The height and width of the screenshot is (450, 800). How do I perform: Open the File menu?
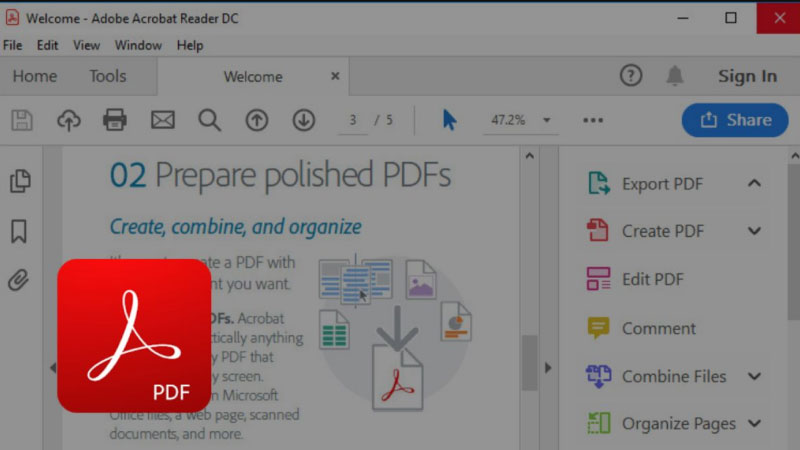(x=12, y=45)
